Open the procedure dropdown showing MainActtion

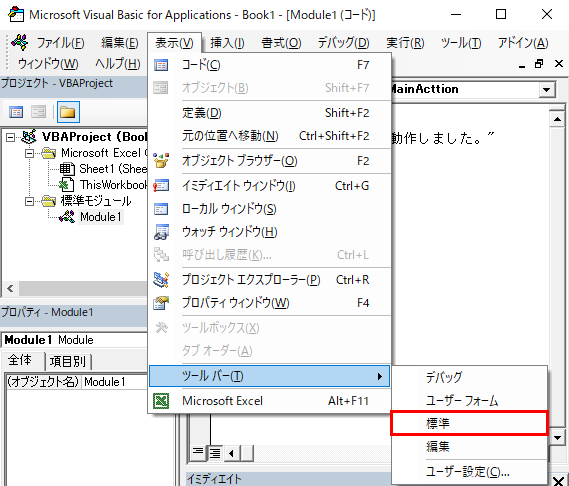tap(546, 90)
